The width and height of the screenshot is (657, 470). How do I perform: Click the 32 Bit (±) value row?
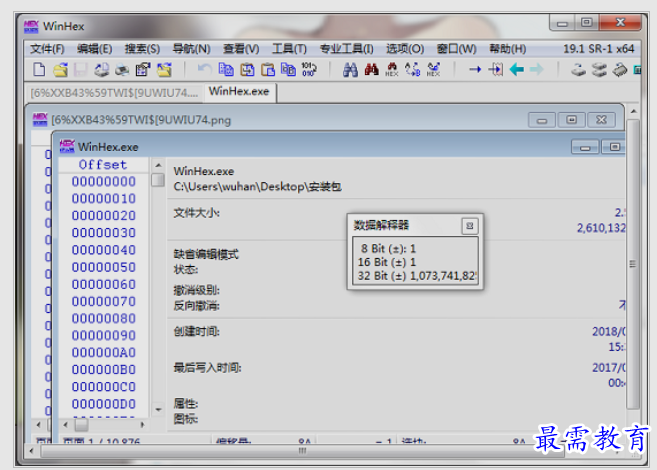click(x=416, y=276)
